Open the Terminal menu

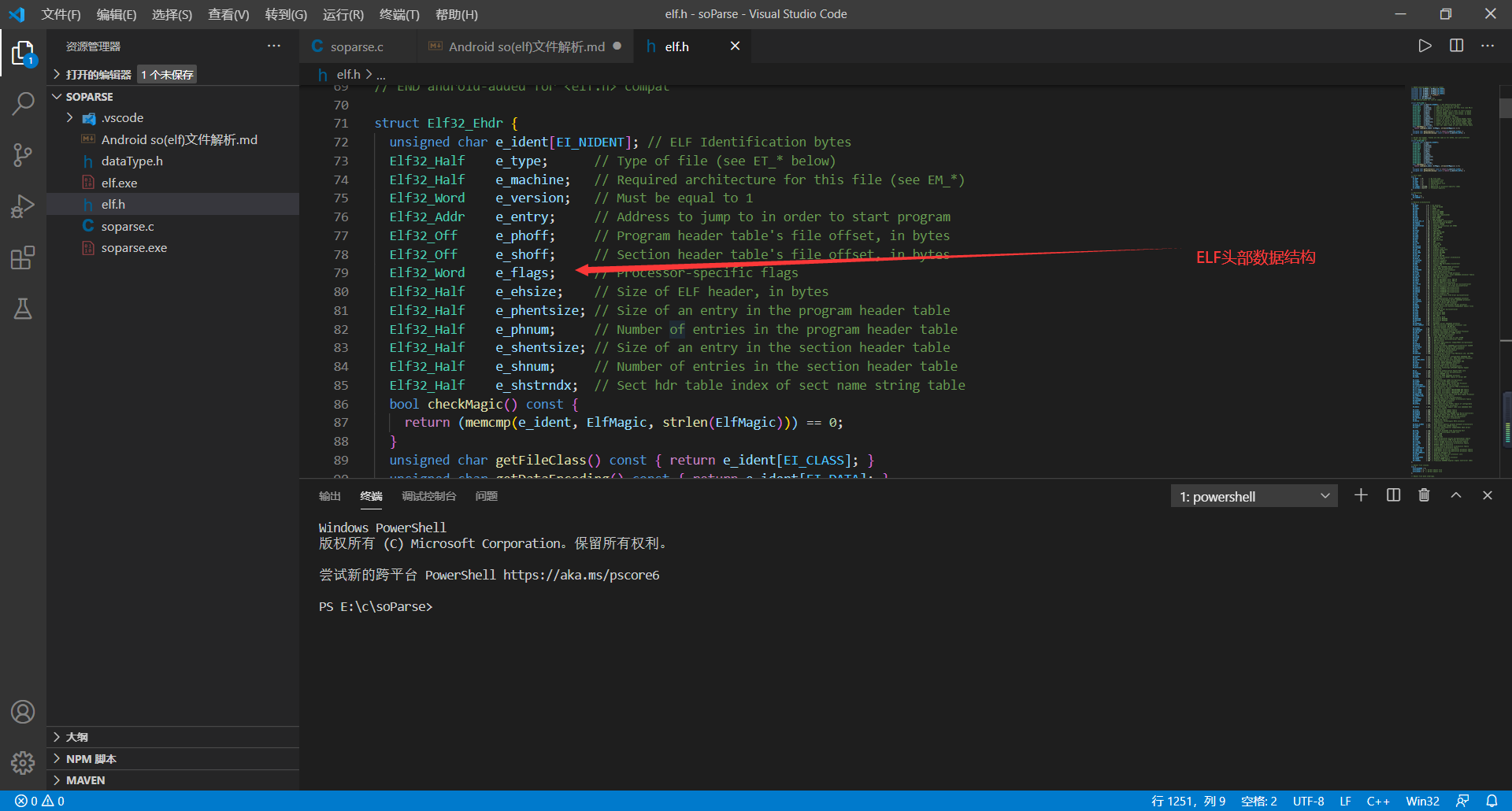399,14
